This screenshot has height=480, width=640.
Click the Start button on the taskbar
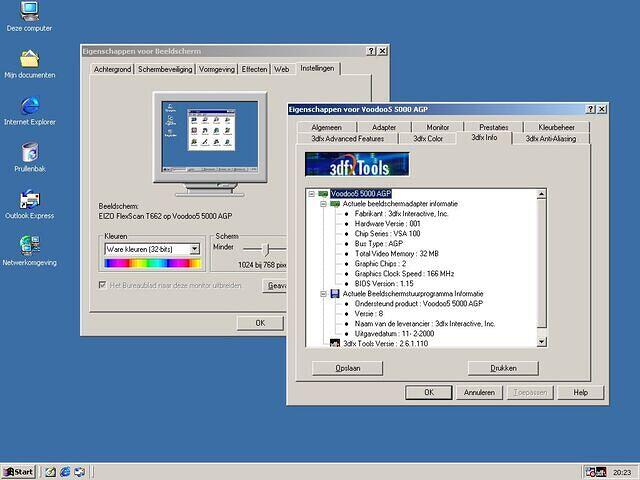pos(19,472)
